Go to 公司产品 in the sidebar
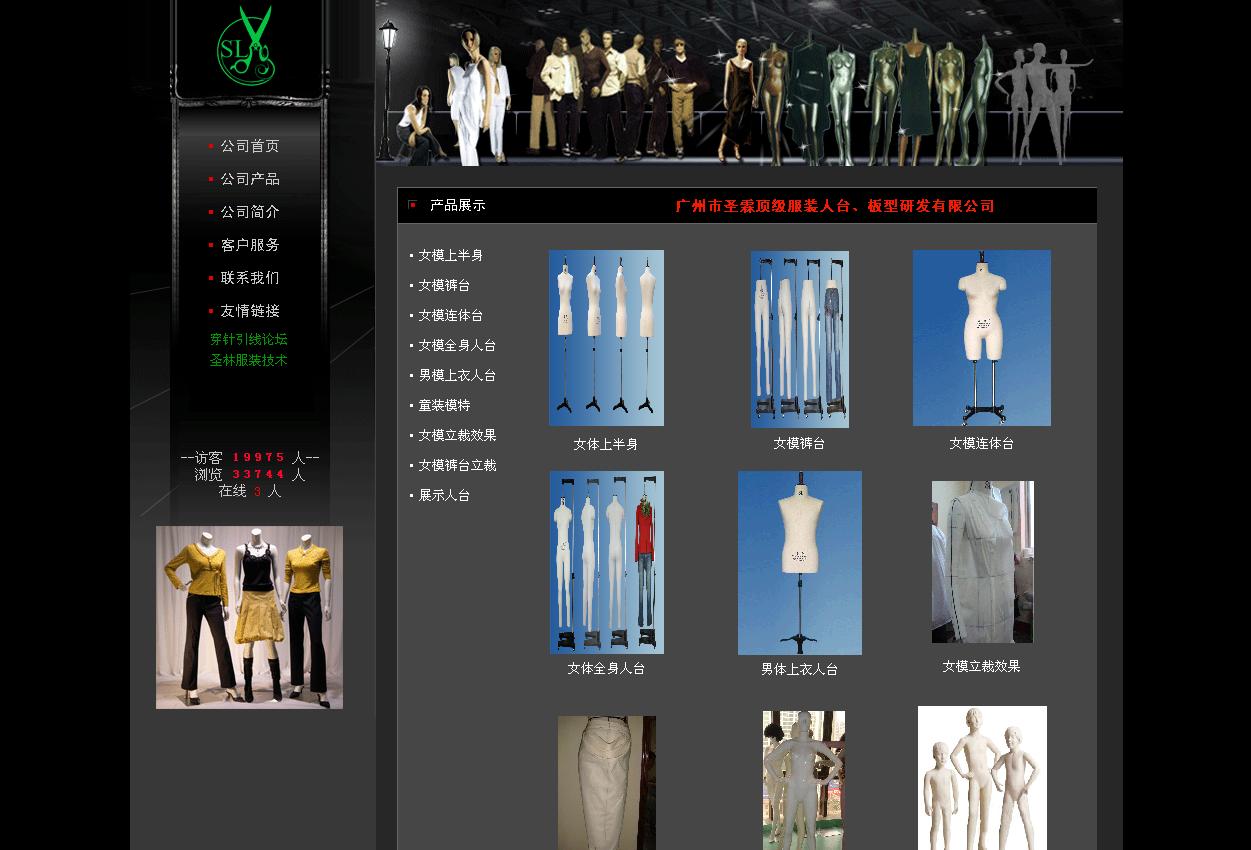This screenshot has width=1251, height=850. tap(249, 179)
